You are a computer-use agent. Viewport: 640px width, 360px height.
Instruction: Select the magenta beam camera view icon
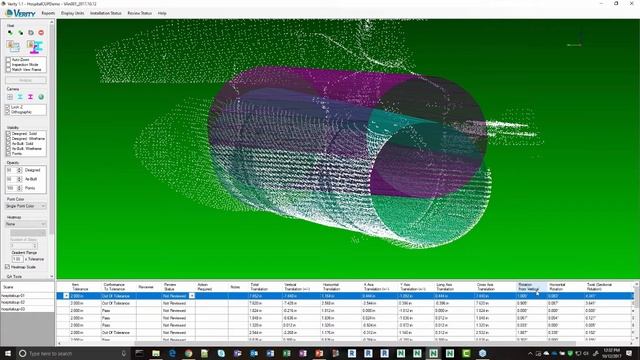click(30, 97)
